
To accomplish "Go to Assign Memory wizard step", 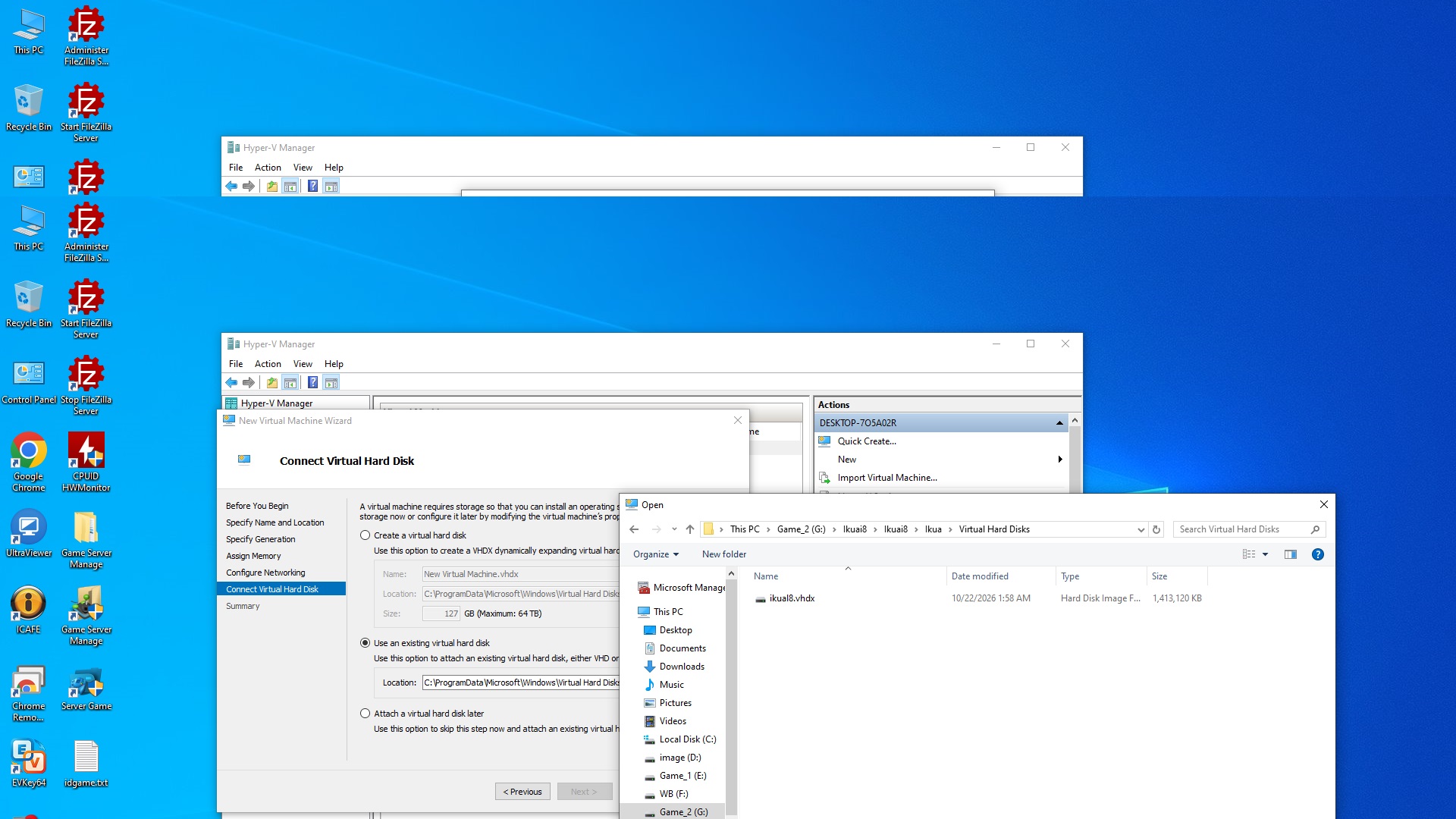I will 253,556.
